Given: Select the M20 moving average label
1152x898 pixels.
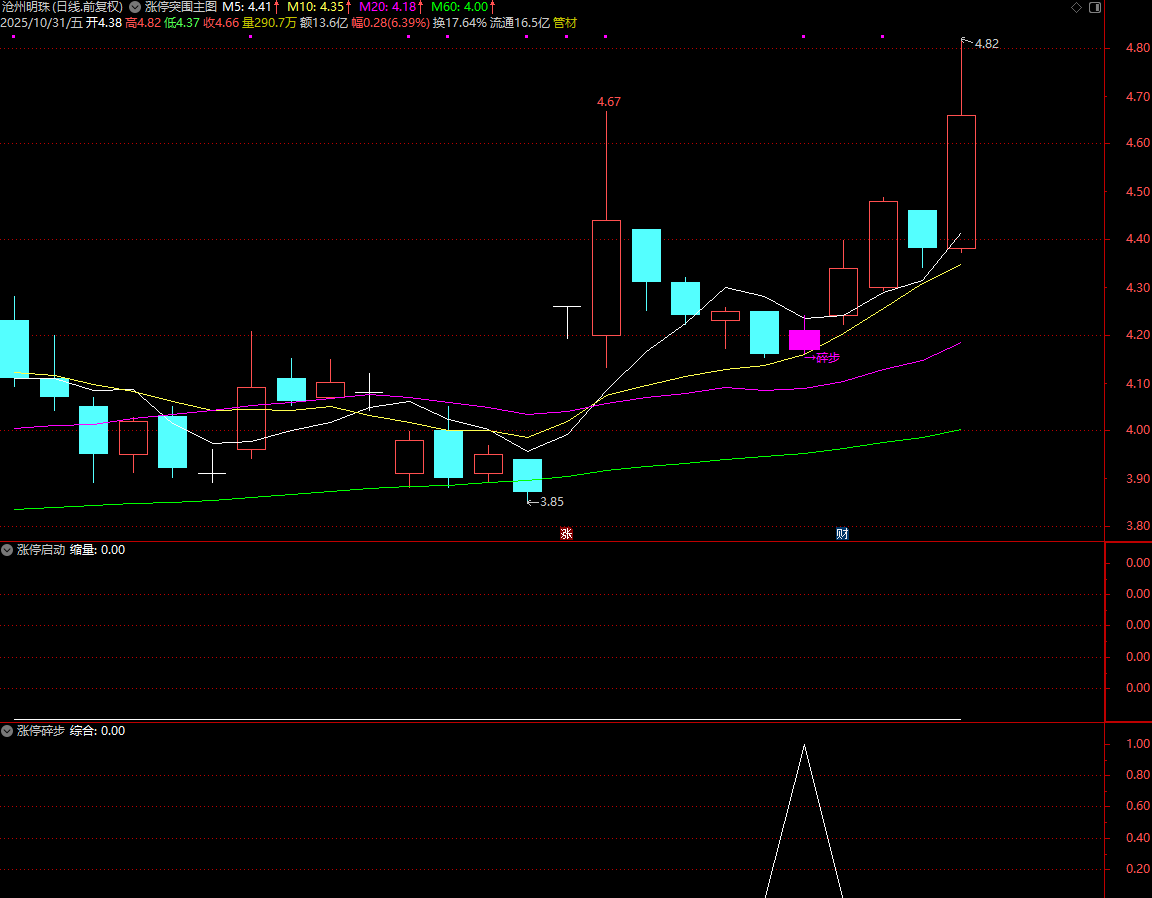Looking at the screenshot, I should (x=391, y=6).
